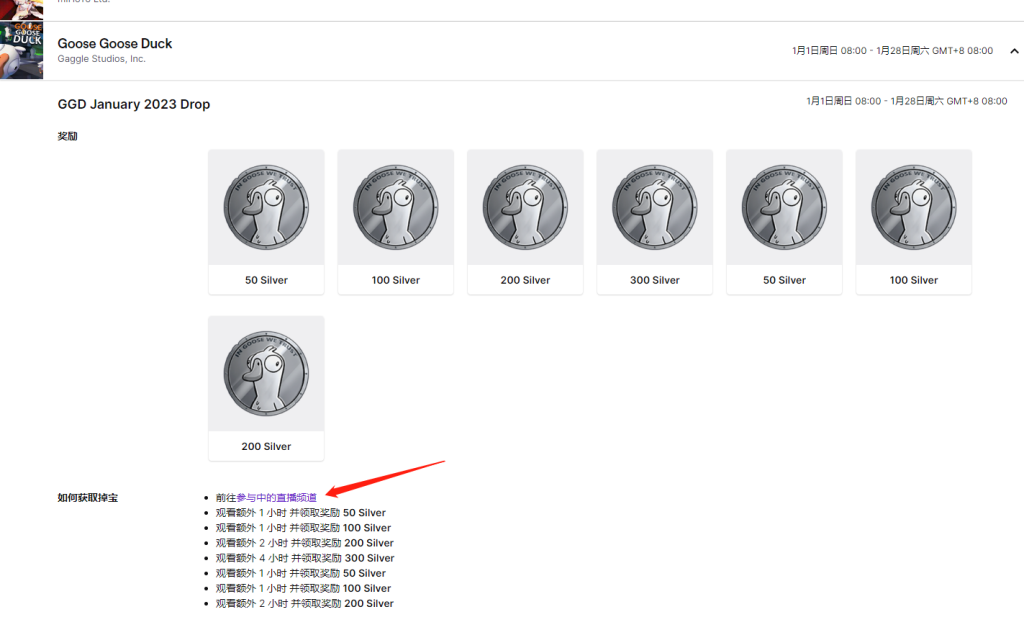
Task: Select the 200 Silver coin in second row
Action: coord(266,373)
